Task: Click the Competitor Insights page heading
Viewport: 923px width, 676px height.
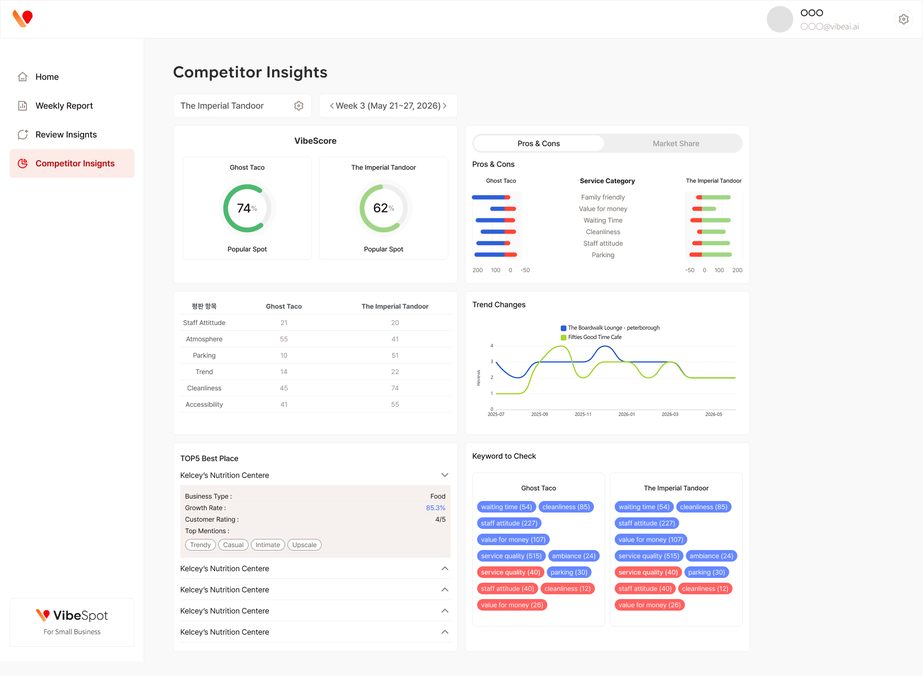Action: pyautogui.click(x=250, y=72)
